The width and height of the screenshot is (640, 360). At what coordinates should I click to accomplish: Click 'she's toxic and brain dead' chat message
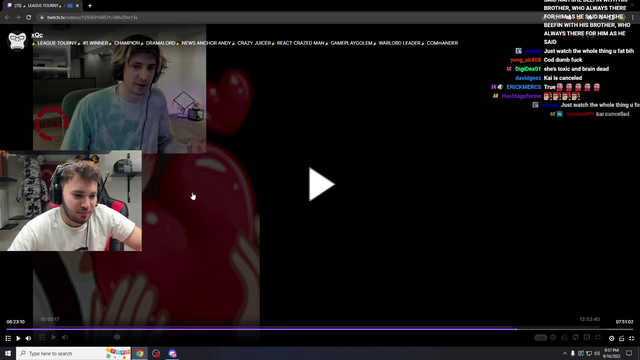point(576,69)
